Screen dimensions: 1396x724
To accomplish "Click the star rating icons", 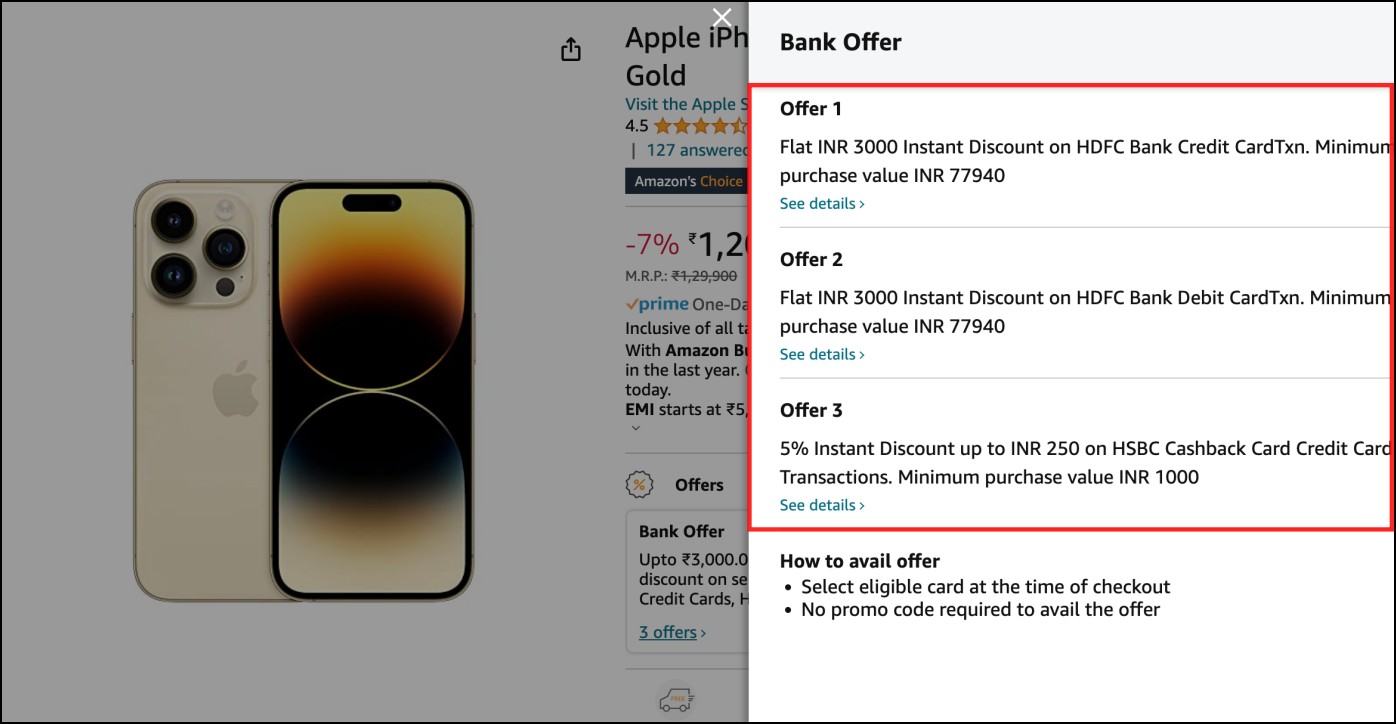I will click(701, 126).
